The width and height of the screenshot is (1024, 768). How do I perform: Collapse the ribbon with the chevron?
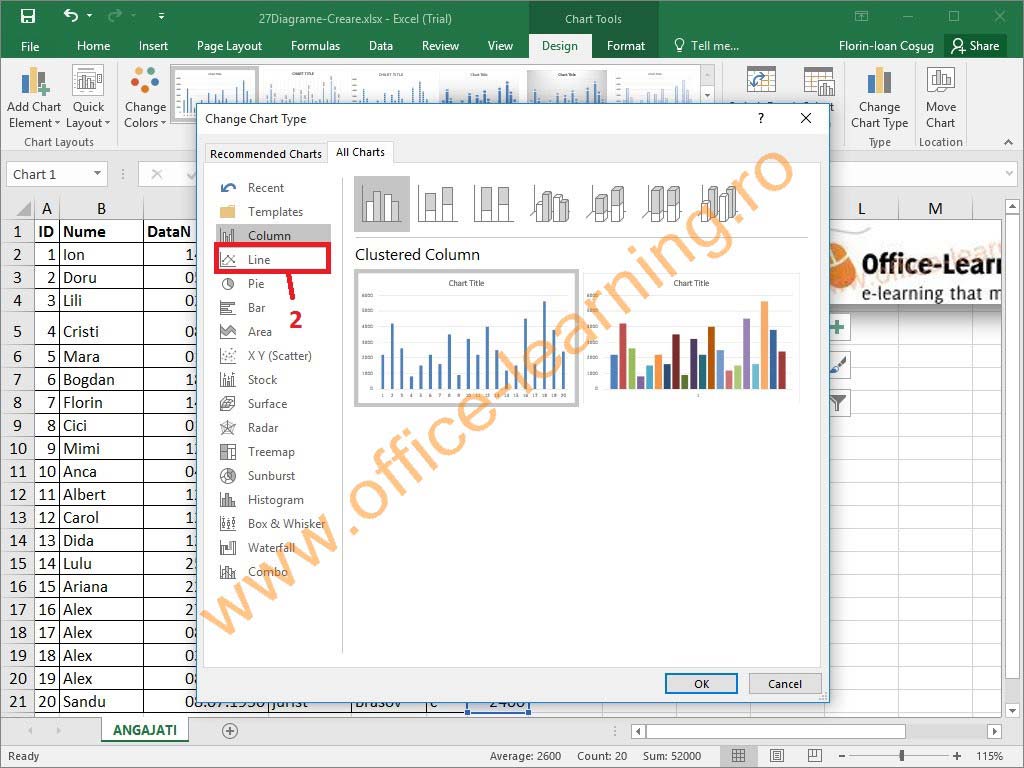click(1008, 142)
